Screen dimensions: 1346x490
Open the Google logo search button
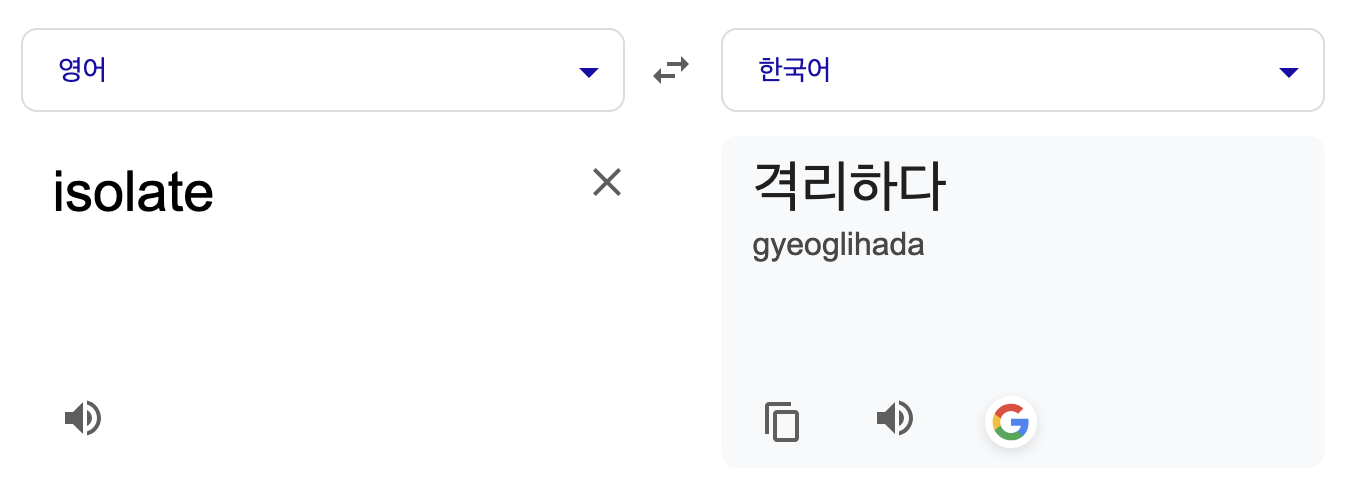[x=1010, y=421]
